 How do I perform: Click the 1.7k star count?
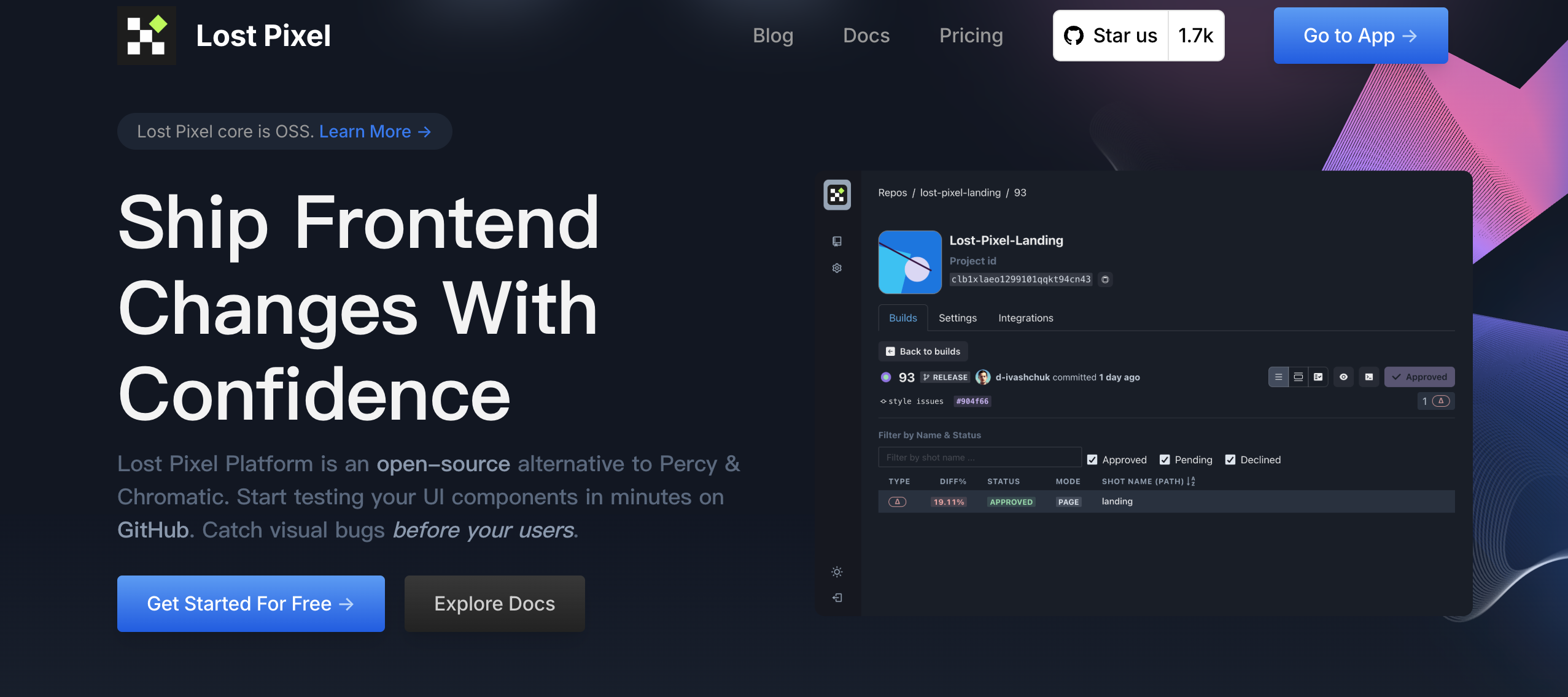click(1196, 36)
